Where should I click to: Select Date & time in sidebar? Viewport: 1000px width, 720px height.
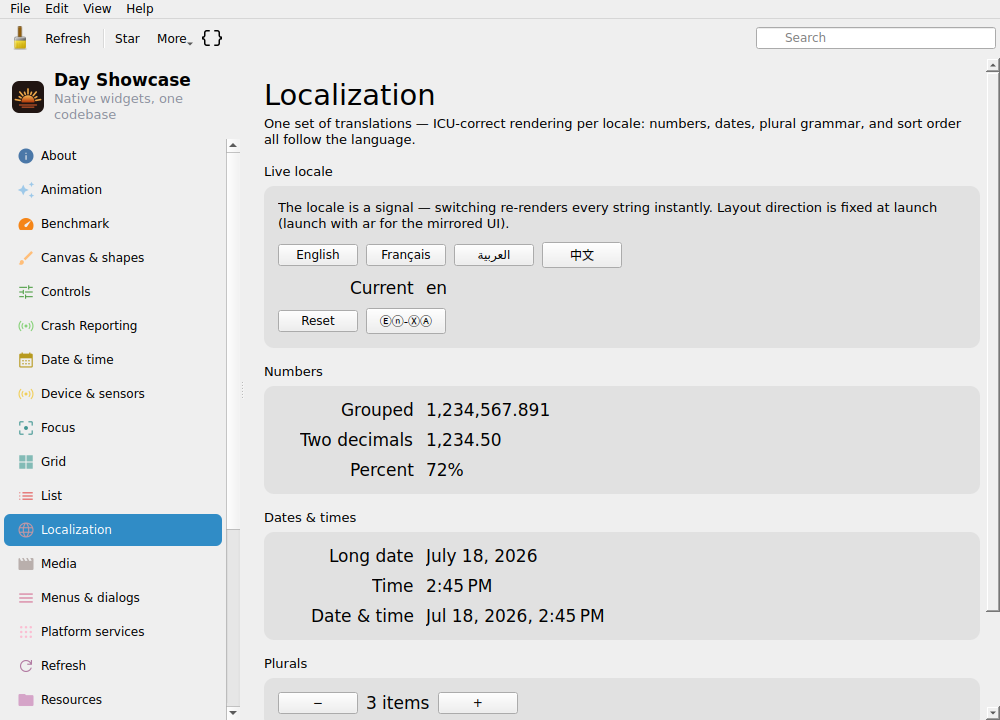pos(113,360)
